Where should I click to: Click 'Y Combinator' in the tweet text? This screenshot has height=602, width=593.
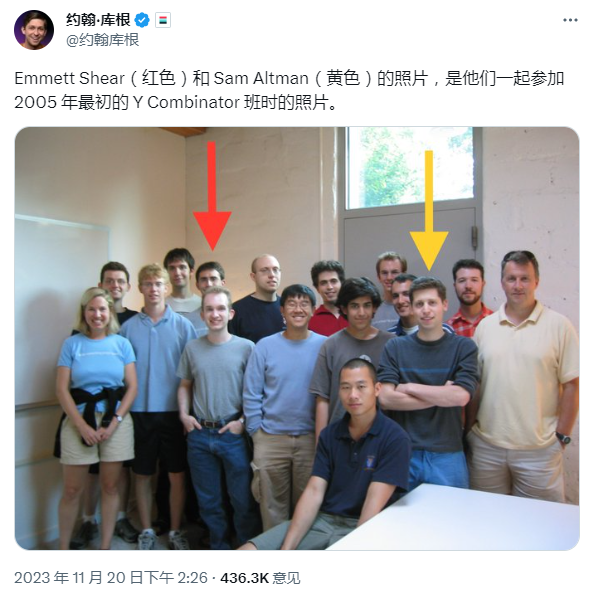point(186,103)
